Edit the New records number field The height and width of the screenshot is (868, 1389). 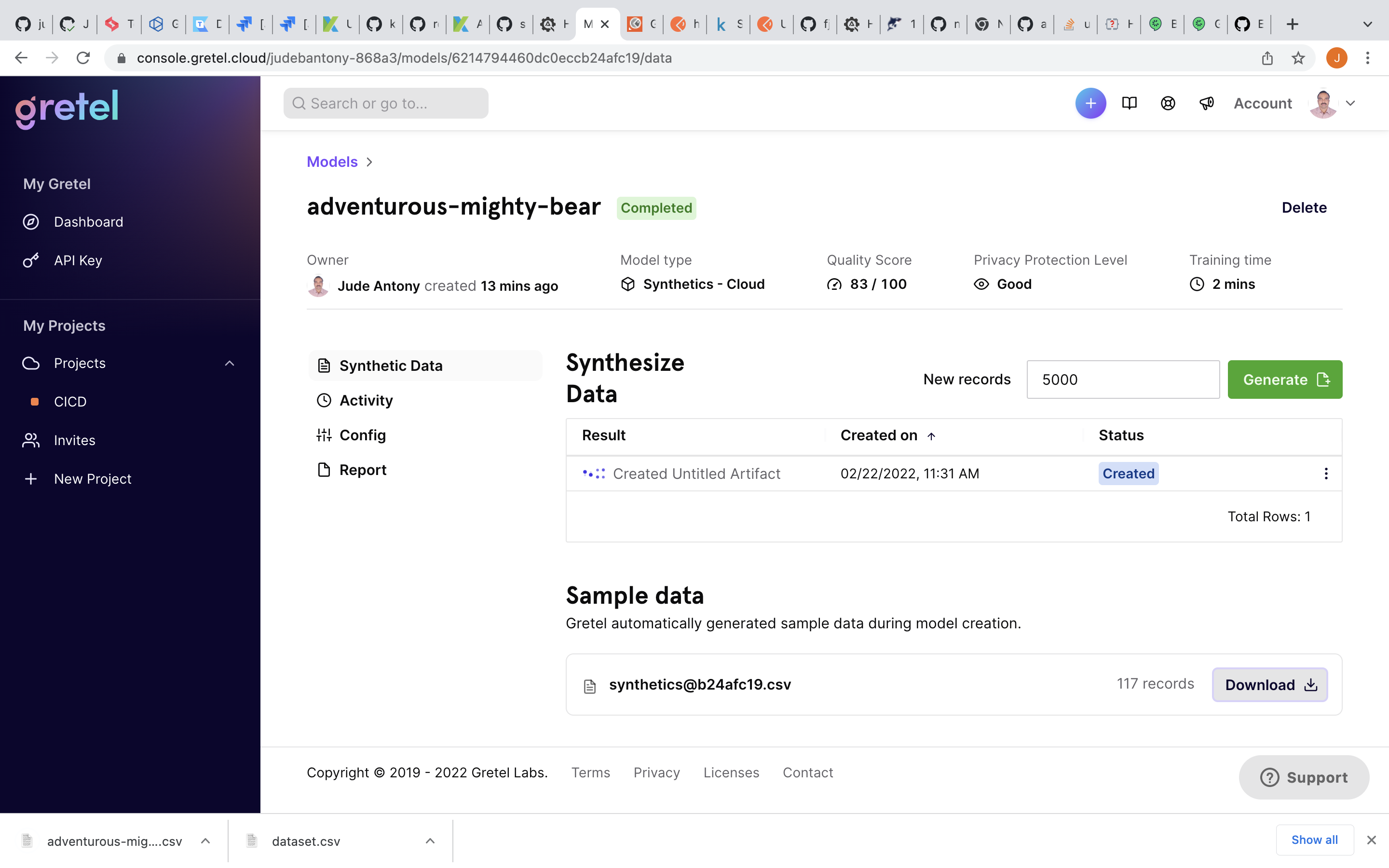point(1123,380)
